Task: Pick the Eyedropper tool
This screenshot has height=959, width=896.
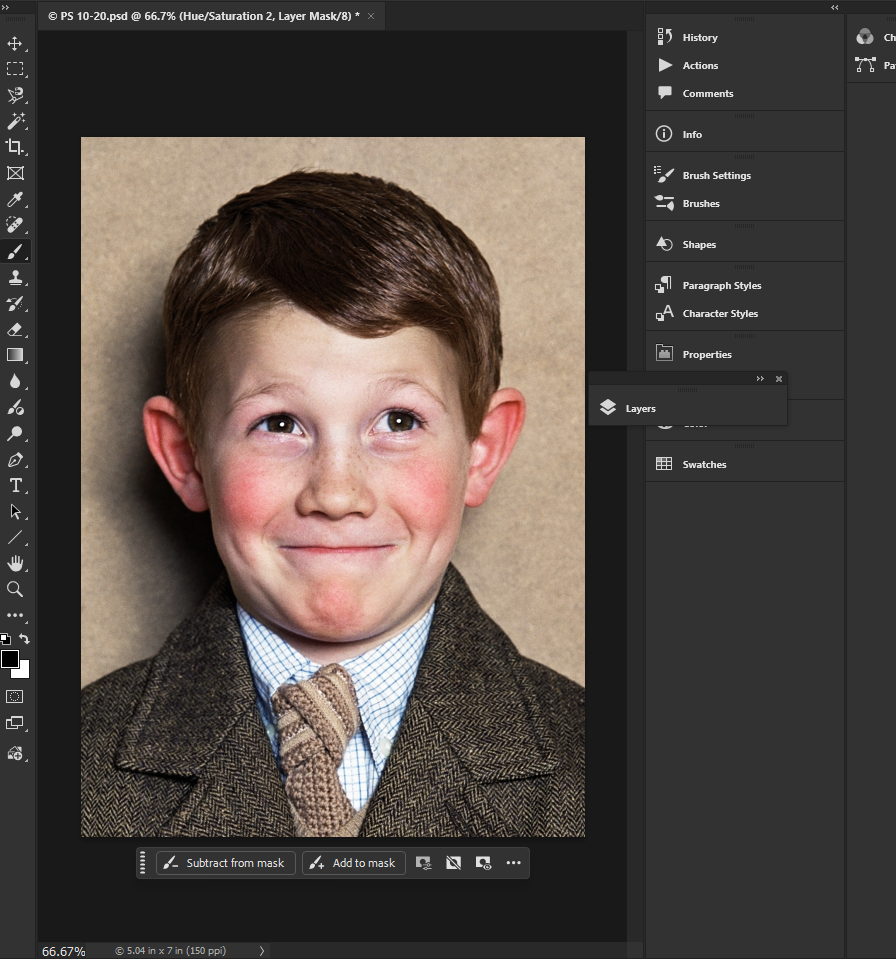Action: pyautogui.click(x=15, y=199)
